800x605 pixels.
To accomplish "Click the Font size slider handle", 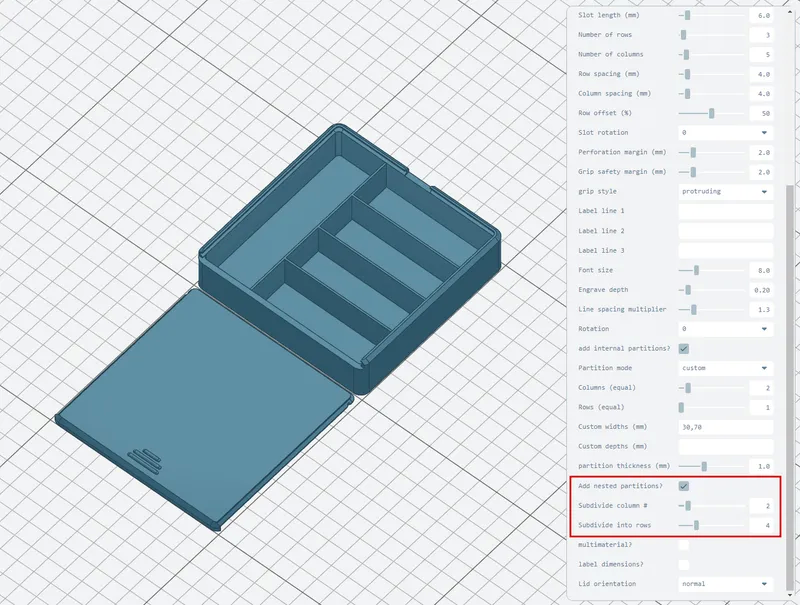I will [696, 270].
